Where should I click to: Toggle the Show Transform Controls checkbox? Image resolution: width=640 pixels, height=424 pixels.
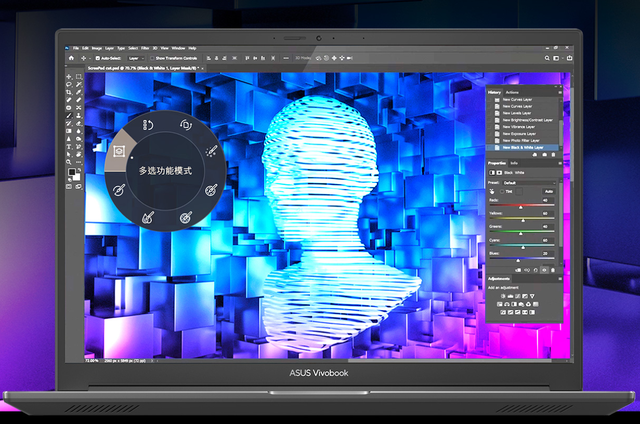151,59
